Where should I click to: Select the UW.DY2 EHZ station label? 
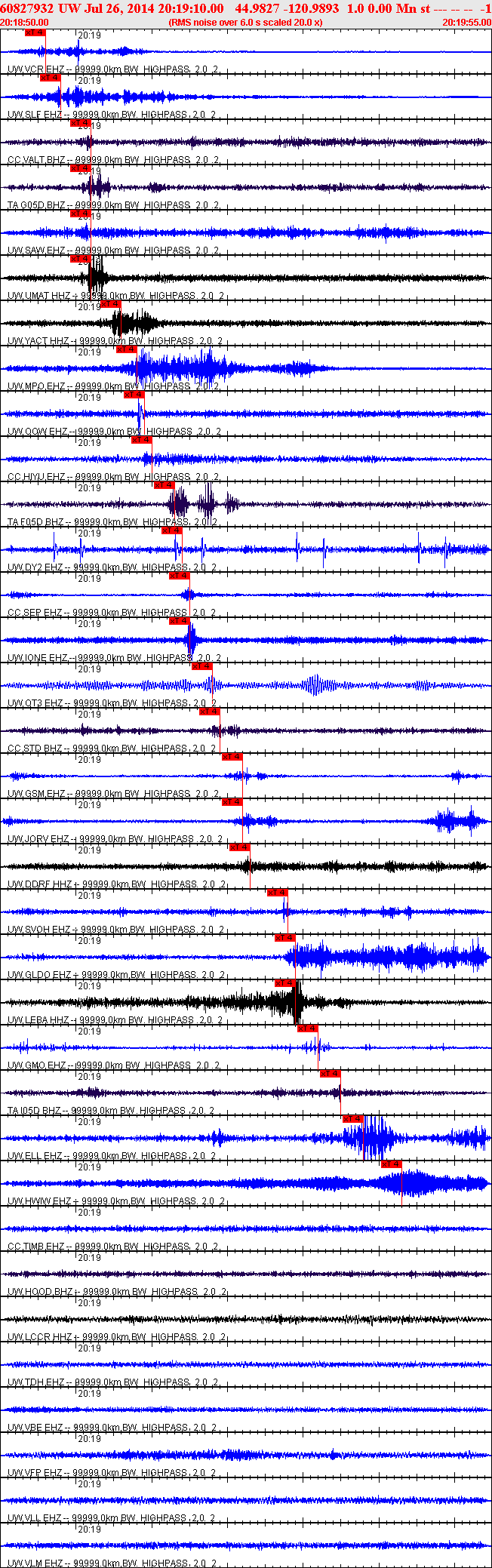(x=35, y=567)
